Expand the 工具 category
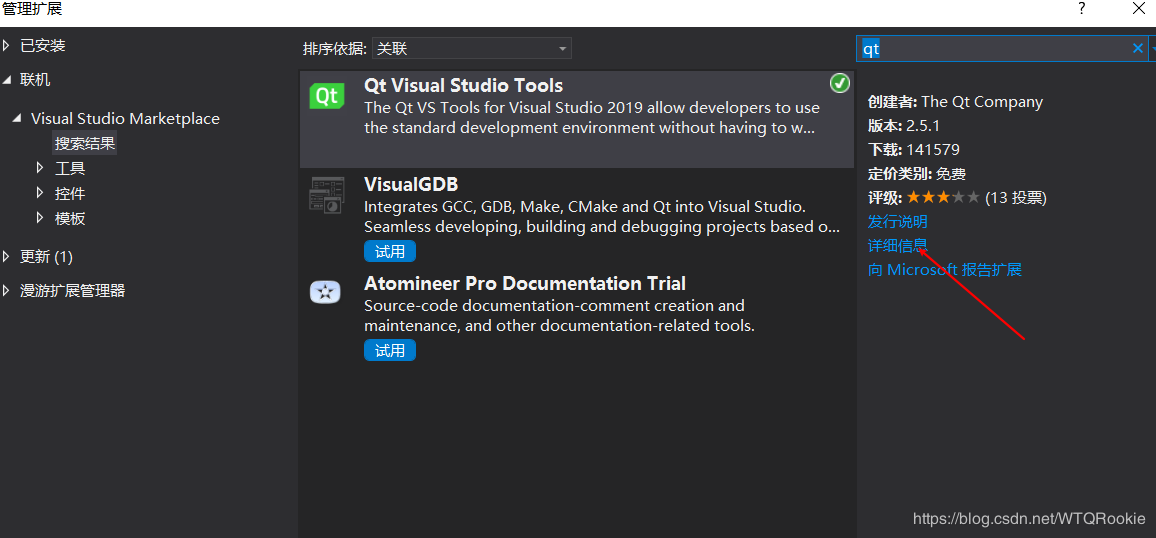 [x=41, y=168]
